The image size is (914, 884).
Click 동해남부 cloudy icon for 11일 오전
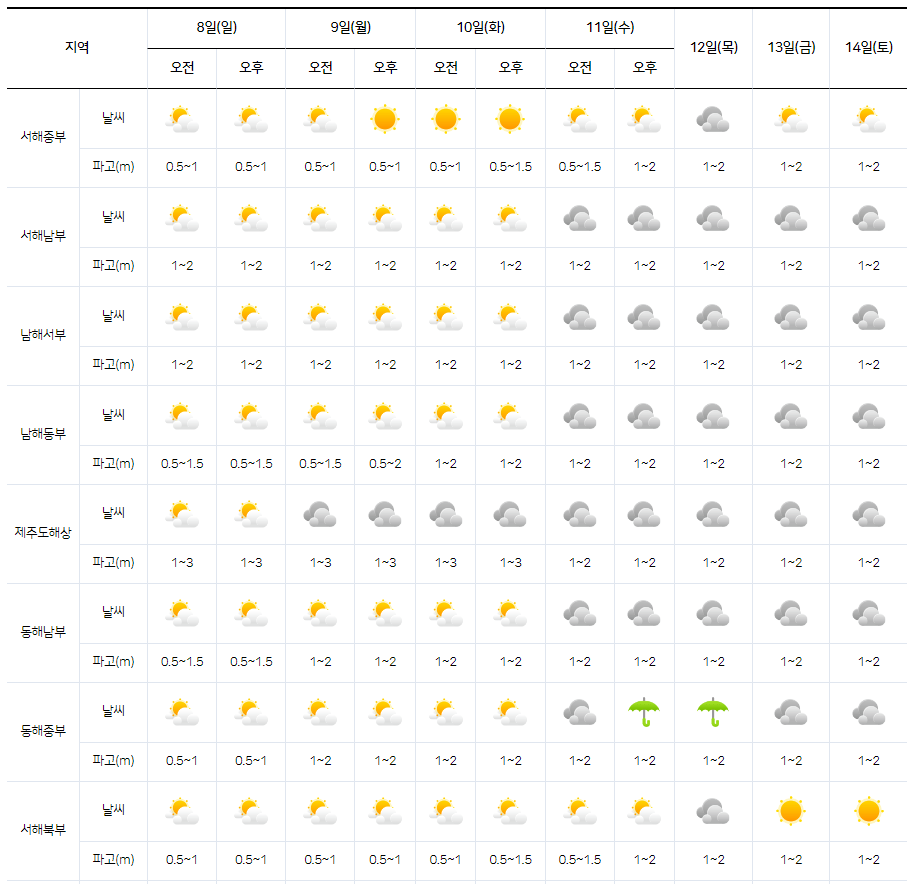(x=580, y=614)
